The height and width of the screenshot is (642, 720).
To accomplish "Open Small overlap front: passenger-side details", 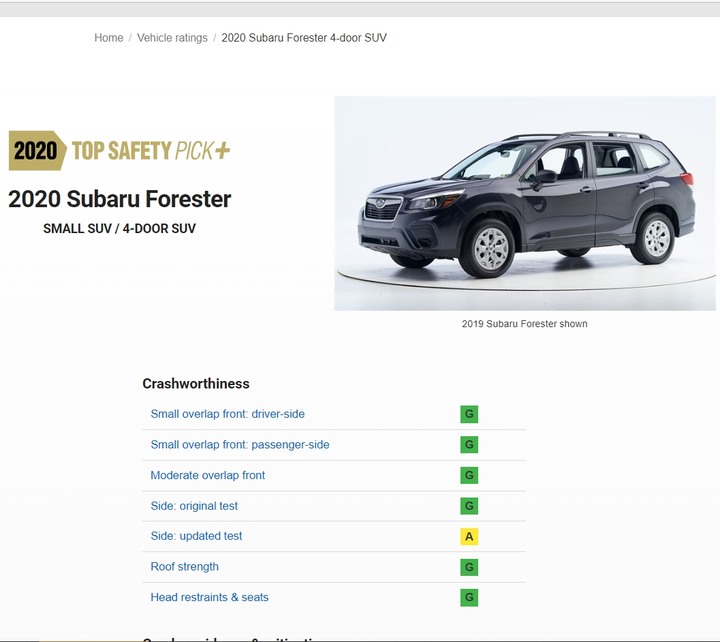I will 240,445.
